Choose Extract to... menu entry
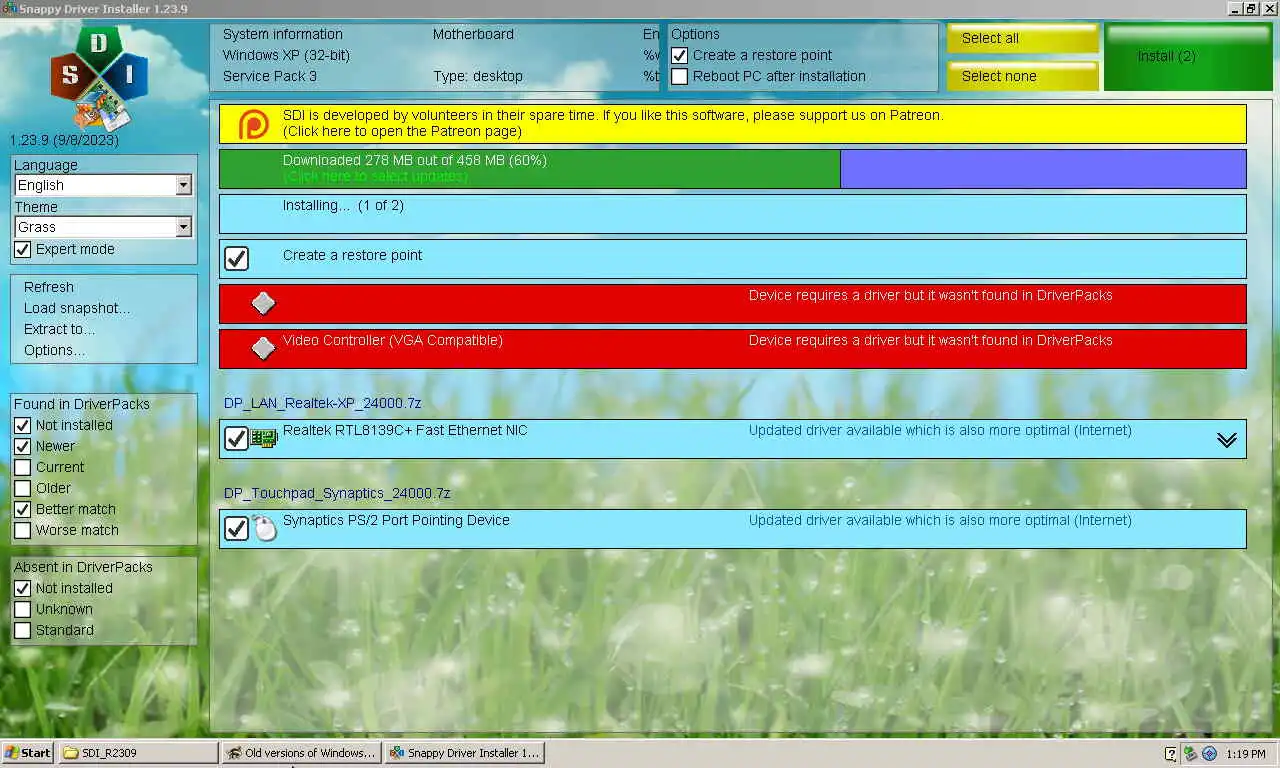This screenshot has width=1280, height=768. click(x=60, y=329)
